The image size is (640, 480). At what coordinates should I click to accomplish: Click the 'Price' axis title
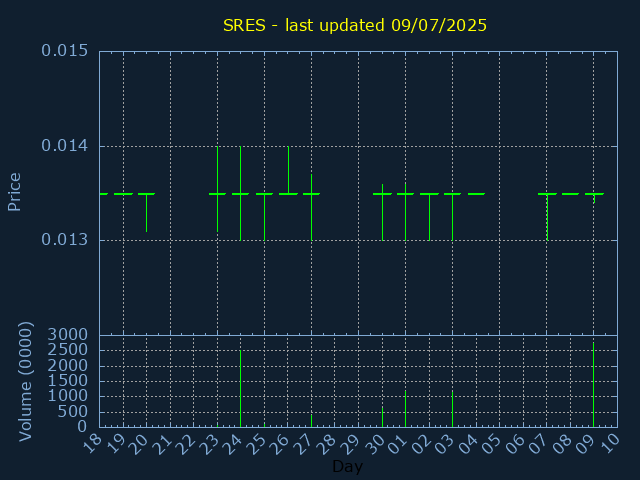pyautogui.click(x=14, y=192)
